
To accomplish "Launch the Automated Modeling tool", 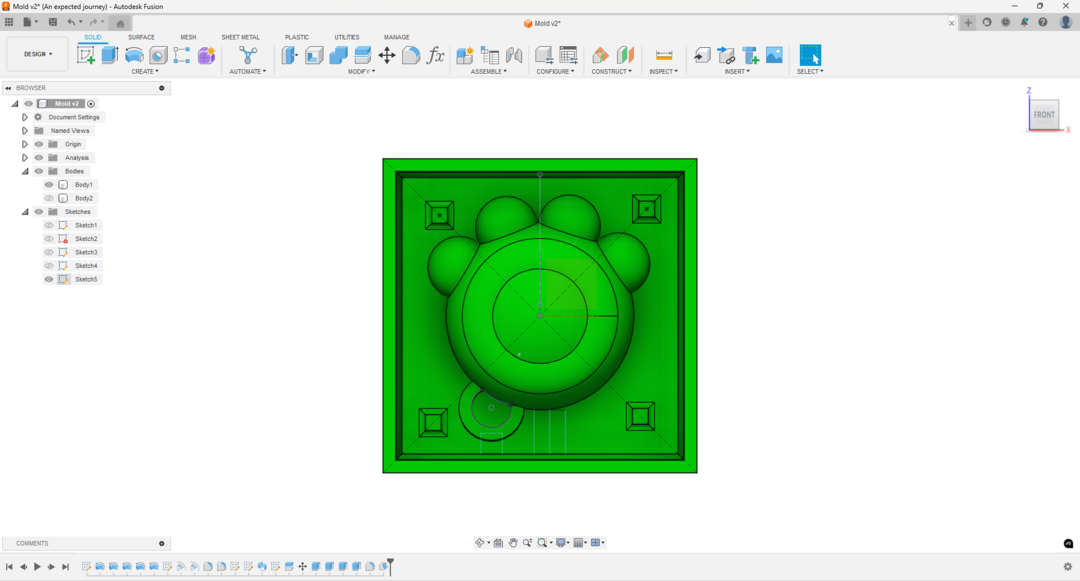I will point(248,55).
